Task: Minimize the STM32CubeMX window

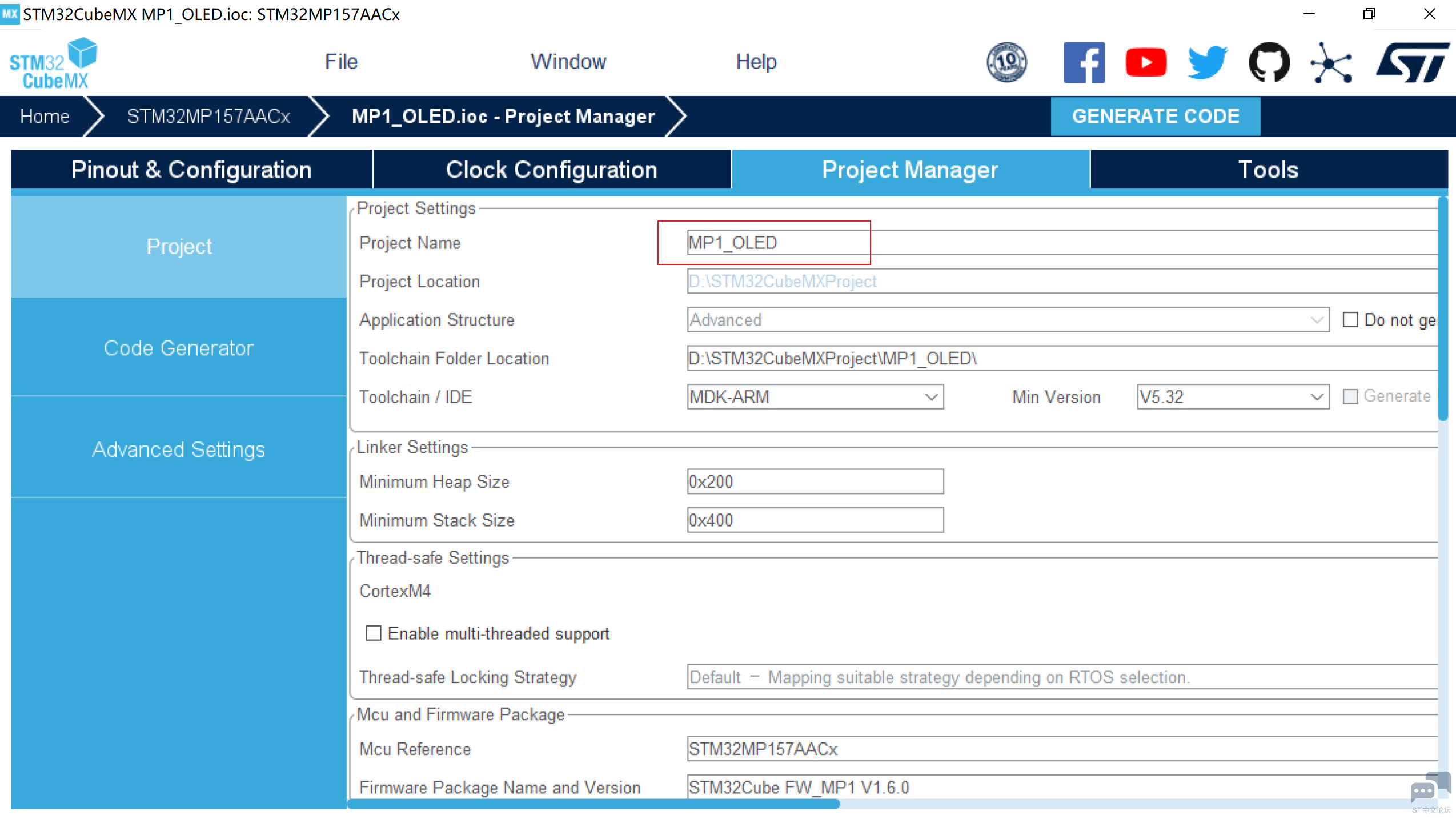Action: (1309, 14)
